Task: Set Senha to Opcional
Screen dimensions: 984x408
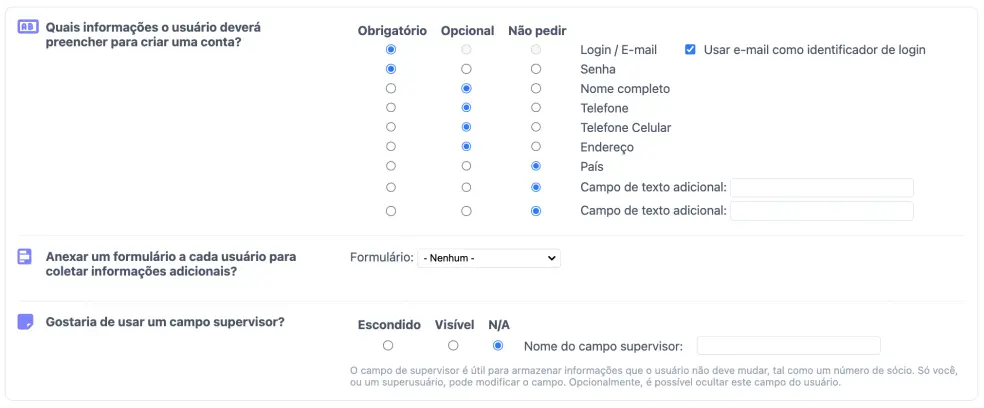Action: pos(466,69)
